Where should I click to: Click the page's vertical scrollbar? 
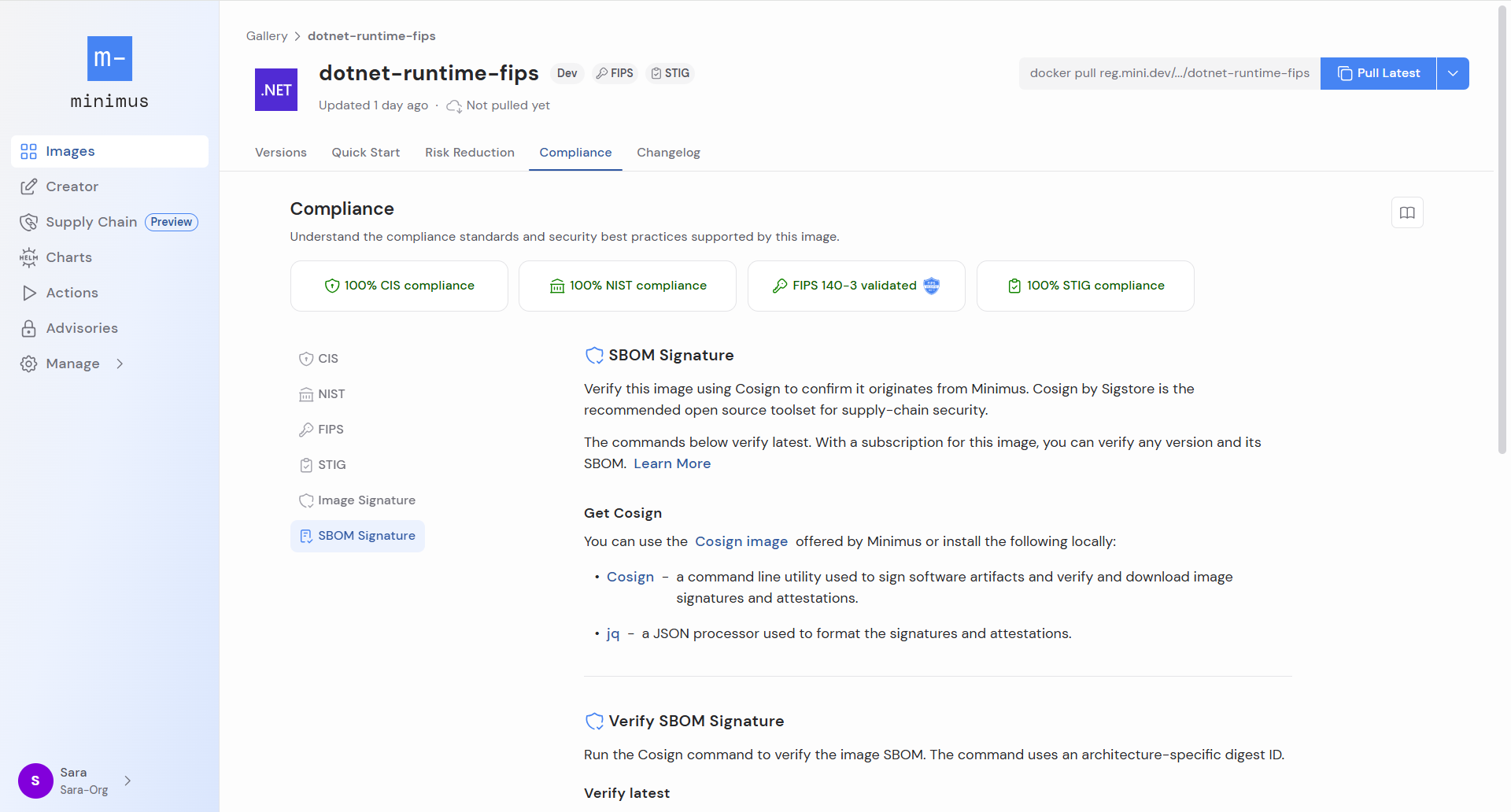(x=1502, y=236)
